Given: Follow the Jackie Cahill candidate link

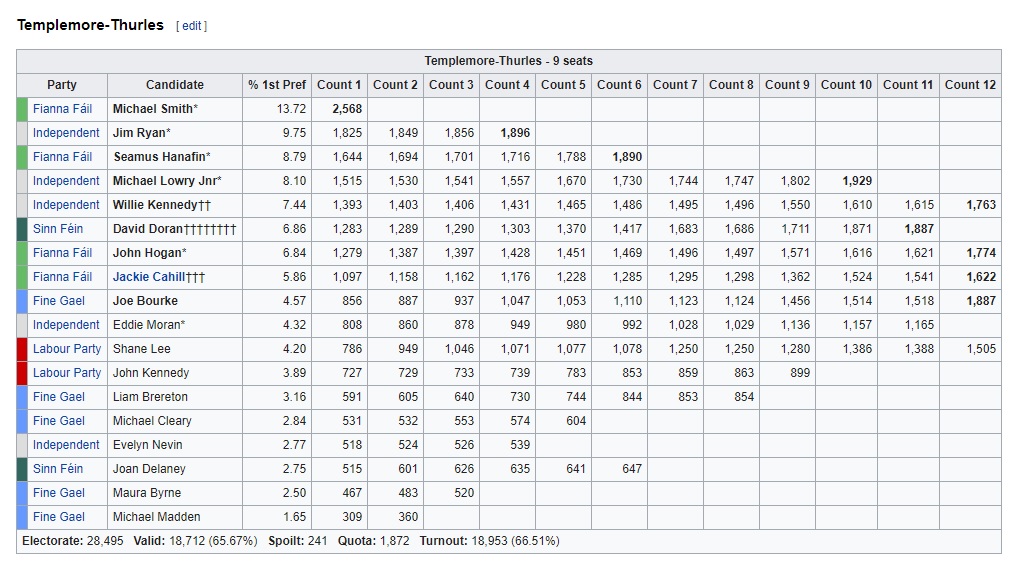Looking at the screenshot, I should click(149, 277).
